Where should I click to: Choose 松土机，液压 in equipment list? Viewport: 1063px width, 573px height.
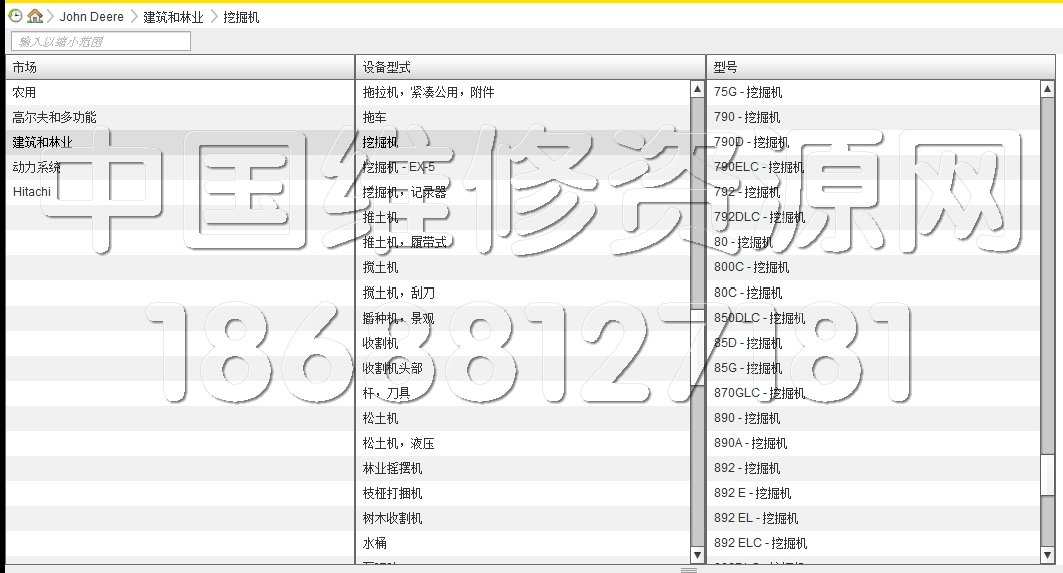pyautogui.click(x=398, y=443)
